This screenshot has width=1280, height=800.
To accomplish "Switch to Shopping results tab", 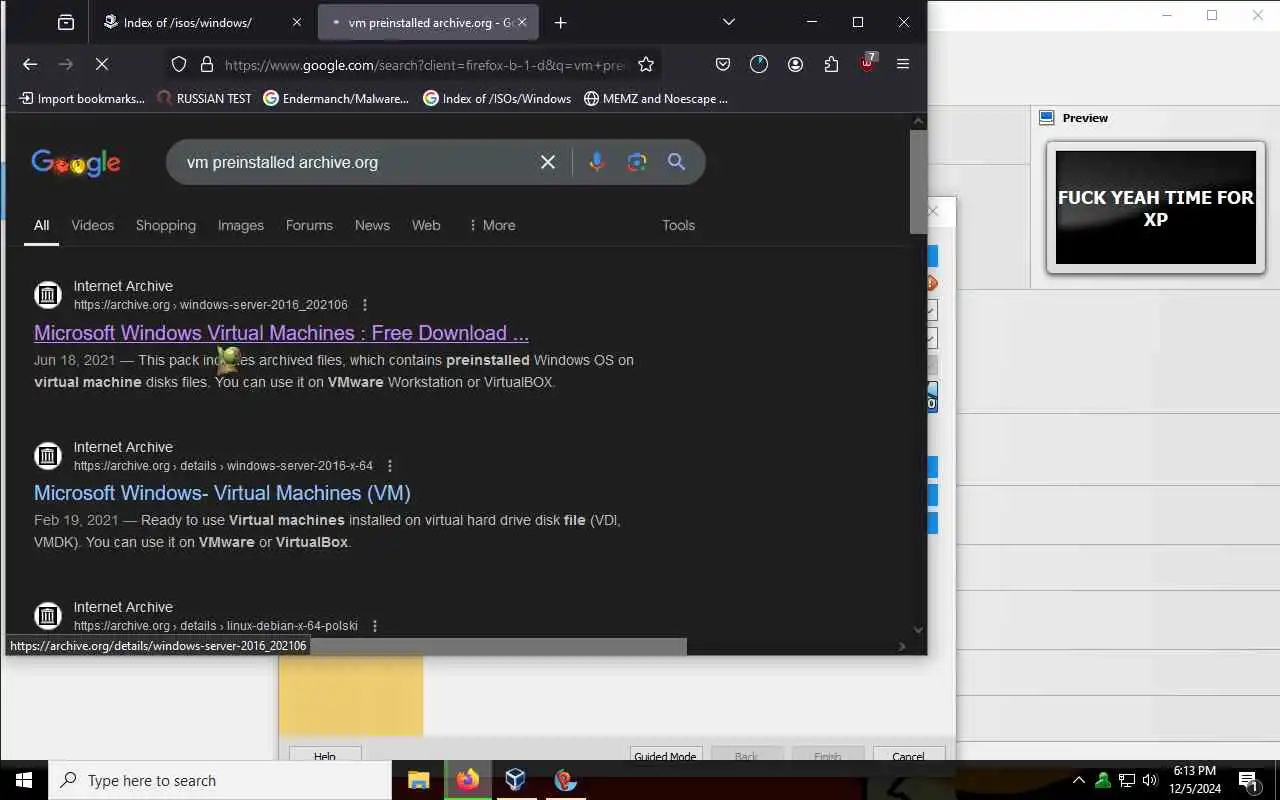I will (166, 225).
